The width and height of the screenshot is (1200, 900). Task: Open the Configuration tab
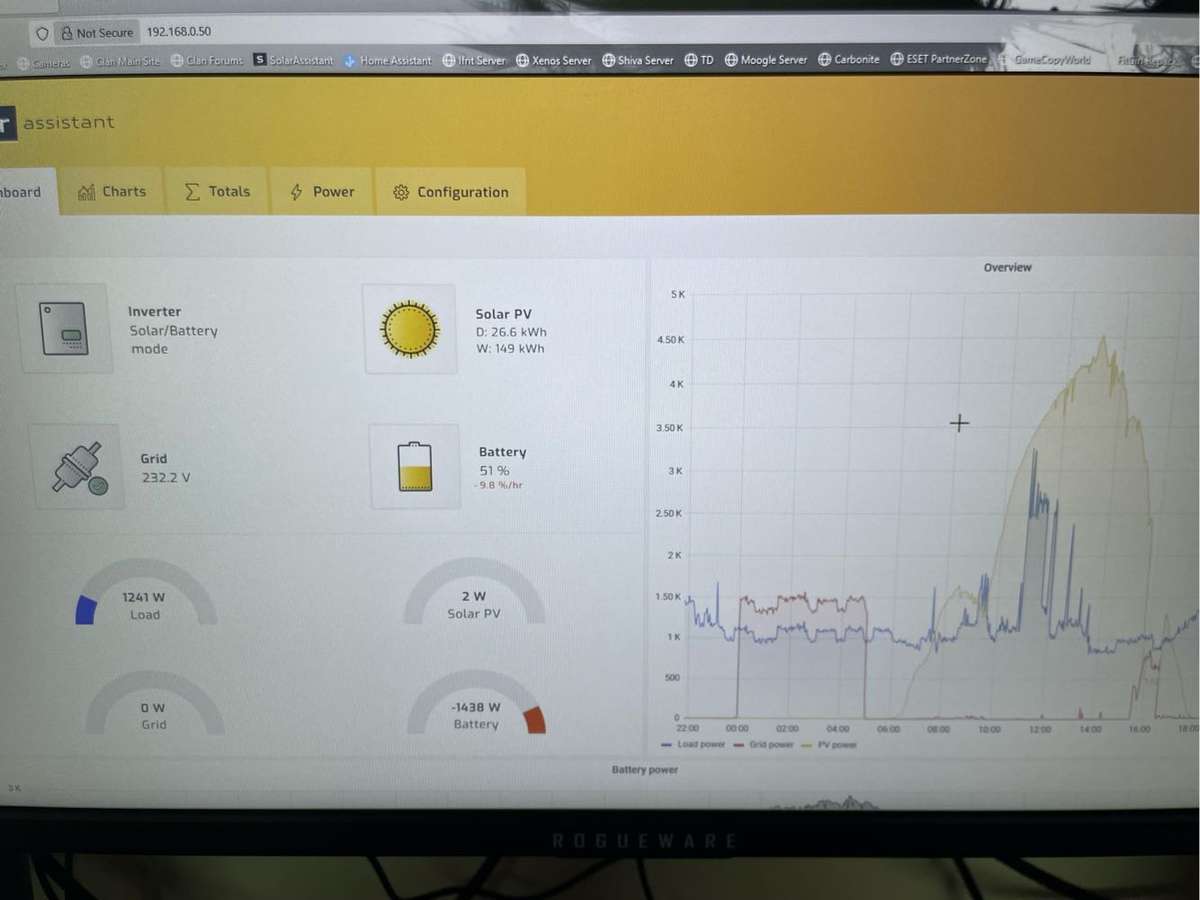tap(451, 192)
